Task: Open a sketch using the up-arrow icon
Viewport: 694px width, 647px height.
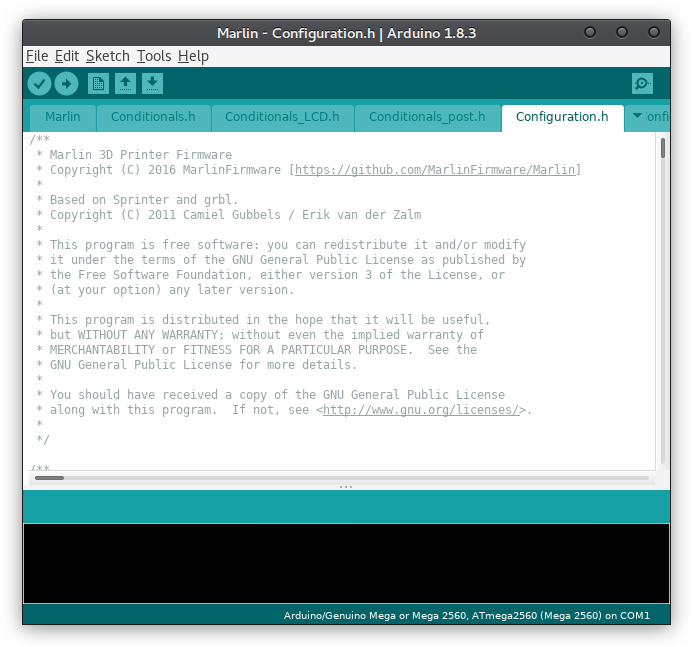Action: point(125,84)
